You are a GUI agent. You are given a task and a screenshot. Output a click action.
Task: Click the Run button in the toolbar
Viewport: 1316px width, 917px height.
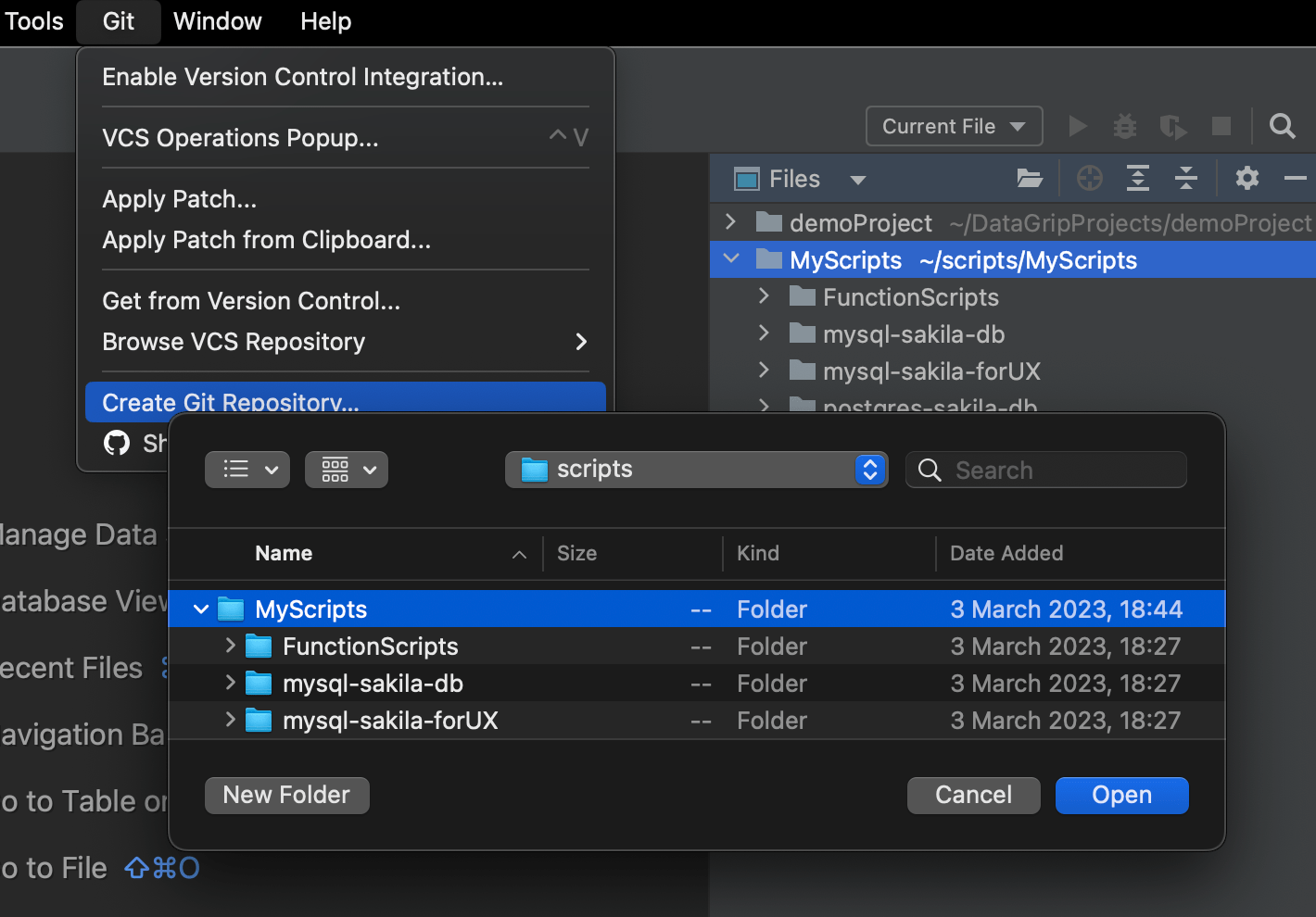point(1077,126)
